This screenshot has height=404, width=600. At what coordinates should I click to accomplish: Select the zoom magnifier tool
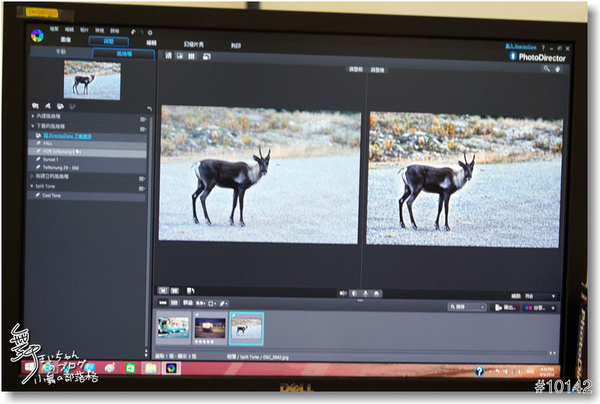coord(546,68)
